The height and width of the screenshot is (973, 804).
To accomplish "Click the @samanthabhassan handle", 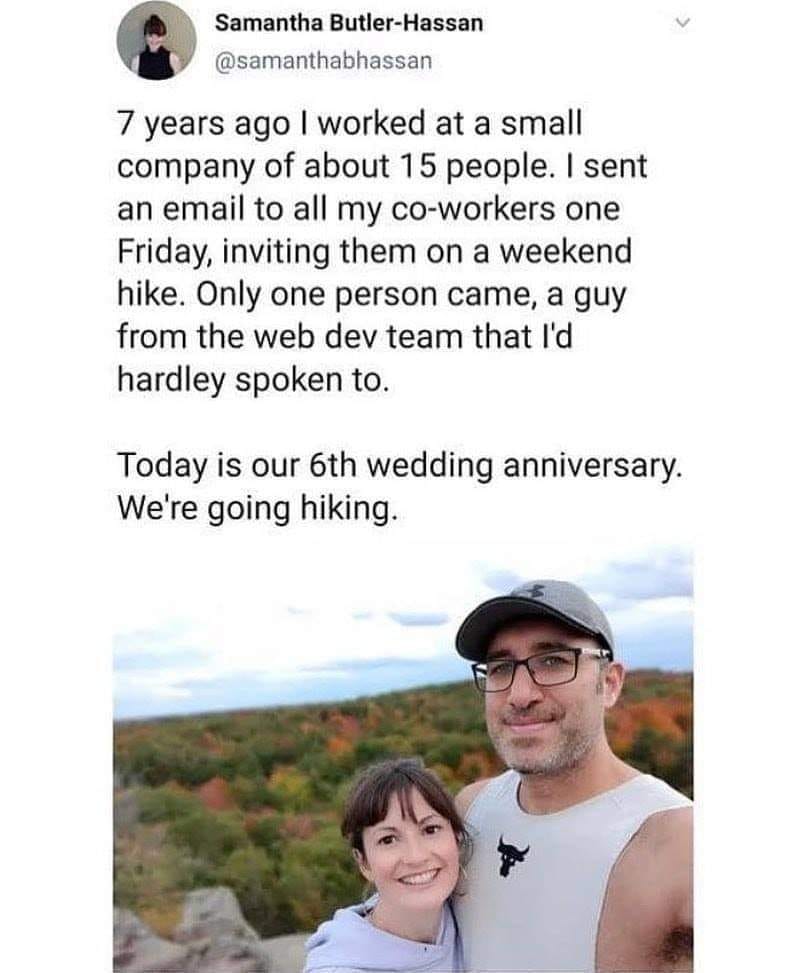I will click(x=323, y=61).
